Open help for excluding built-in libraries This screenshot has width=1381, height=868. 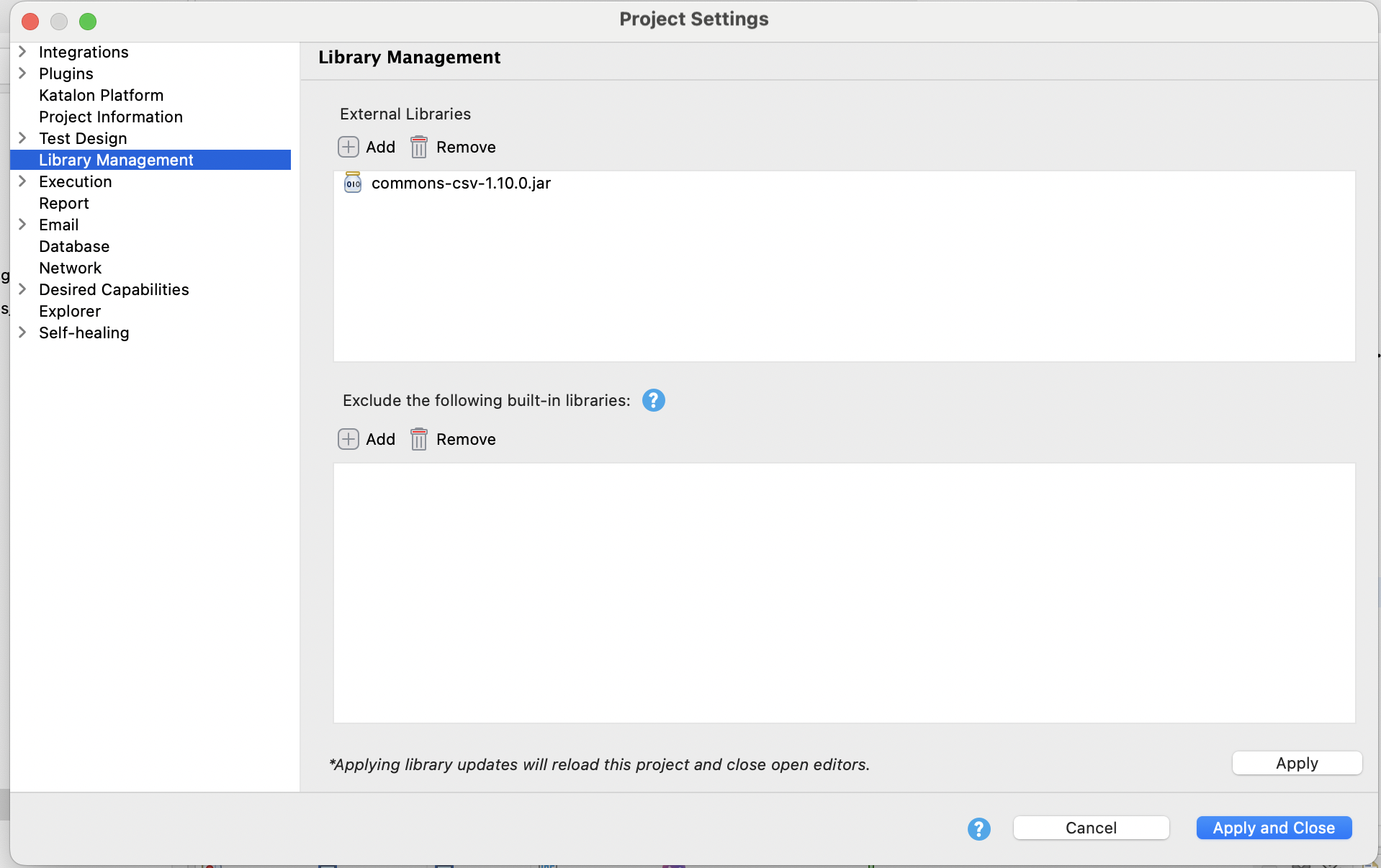652,400
